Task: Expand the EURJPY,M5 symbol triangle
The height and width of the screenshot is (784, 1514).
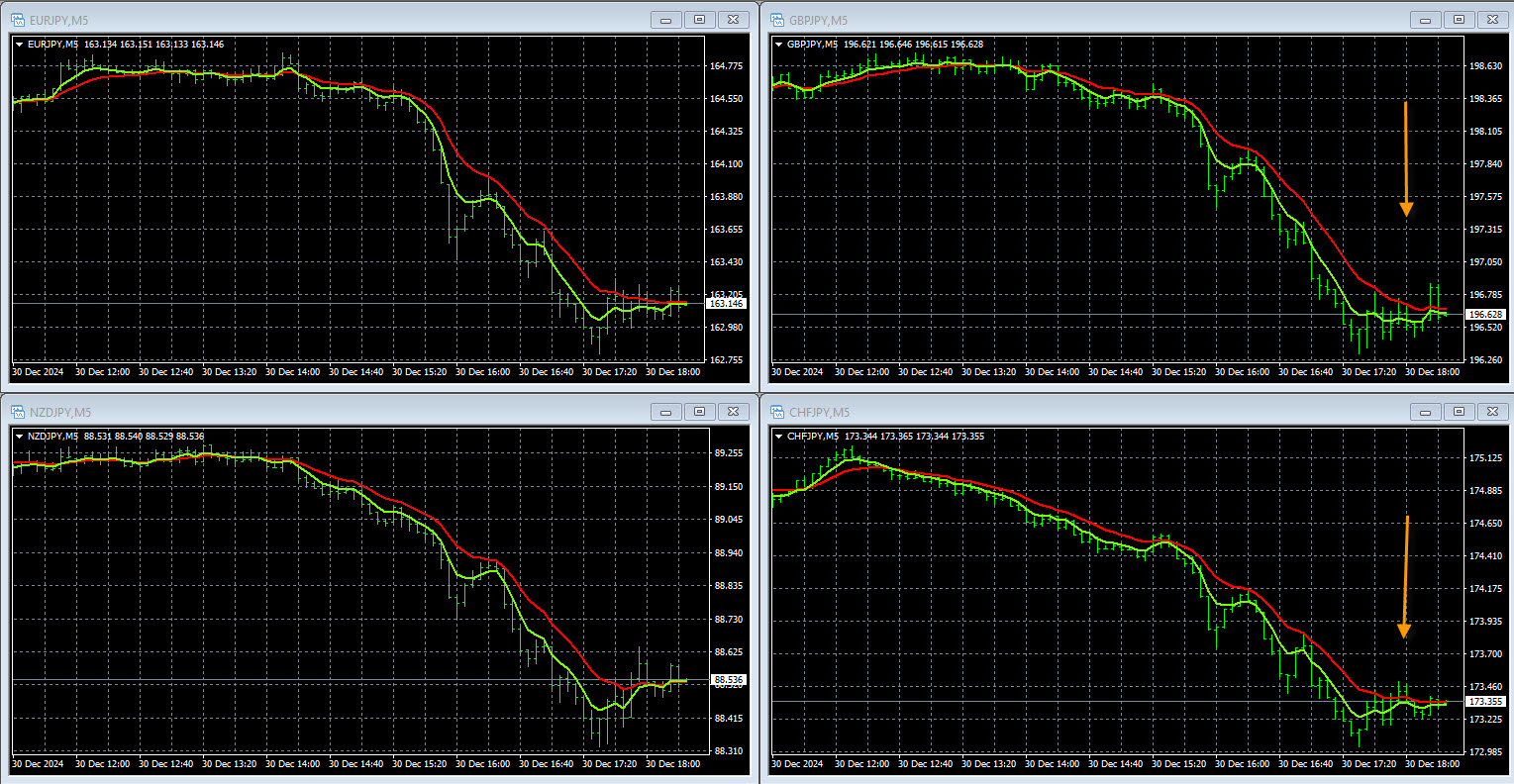Action: (x=20, y=45)
